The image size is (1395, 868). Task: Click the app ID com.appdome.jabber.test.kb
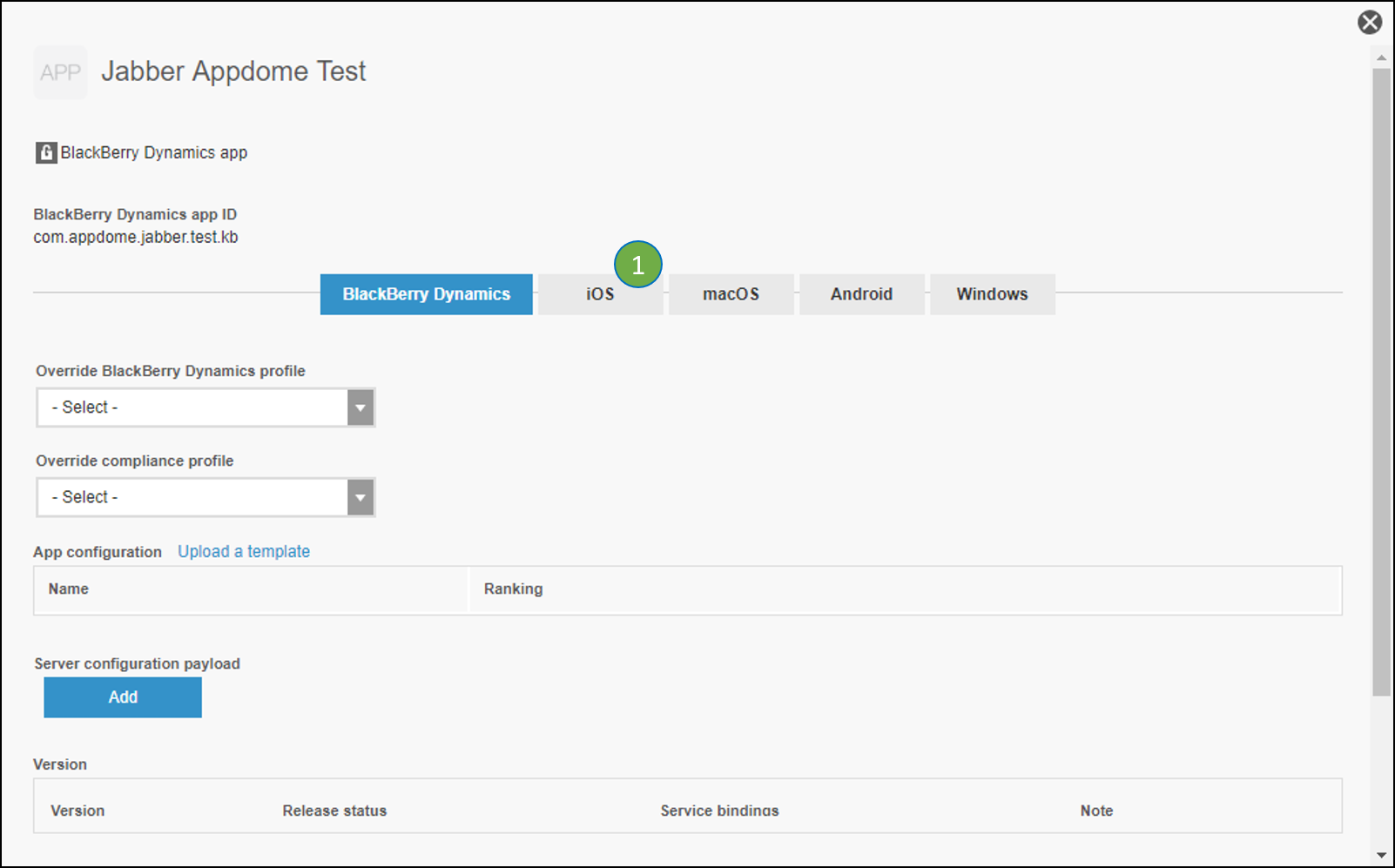[x=136, y=237]
